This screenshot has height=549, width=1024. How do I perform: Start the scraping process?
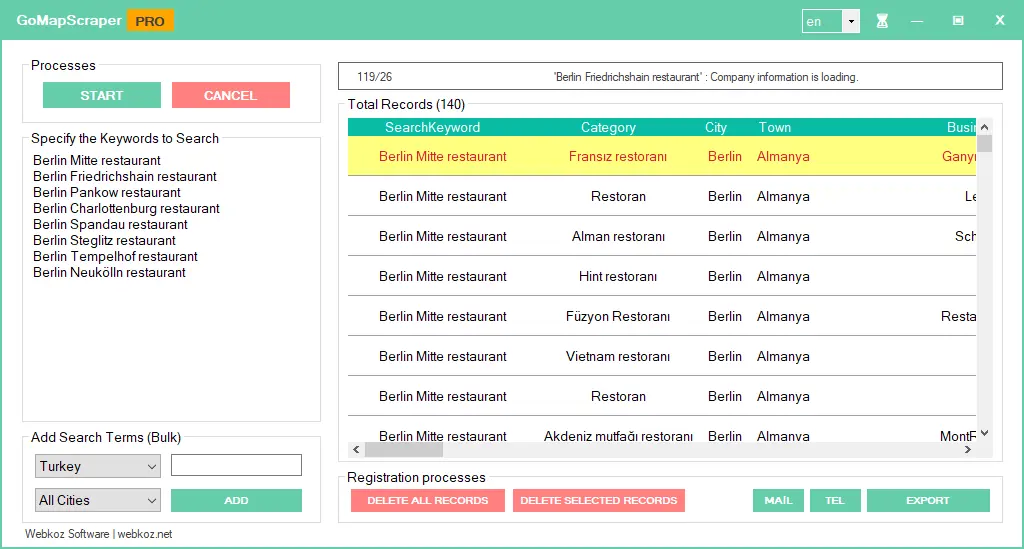(x=102, y=95)
